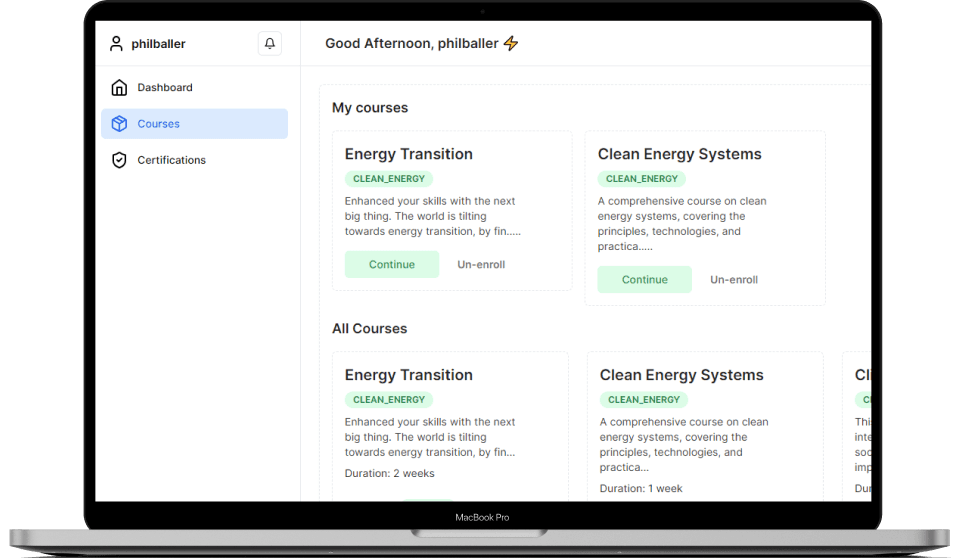Click CLEAN_ENERGY tag on All Courses Energy Transition
The image size is (959, 560).
tap(389, 400)
